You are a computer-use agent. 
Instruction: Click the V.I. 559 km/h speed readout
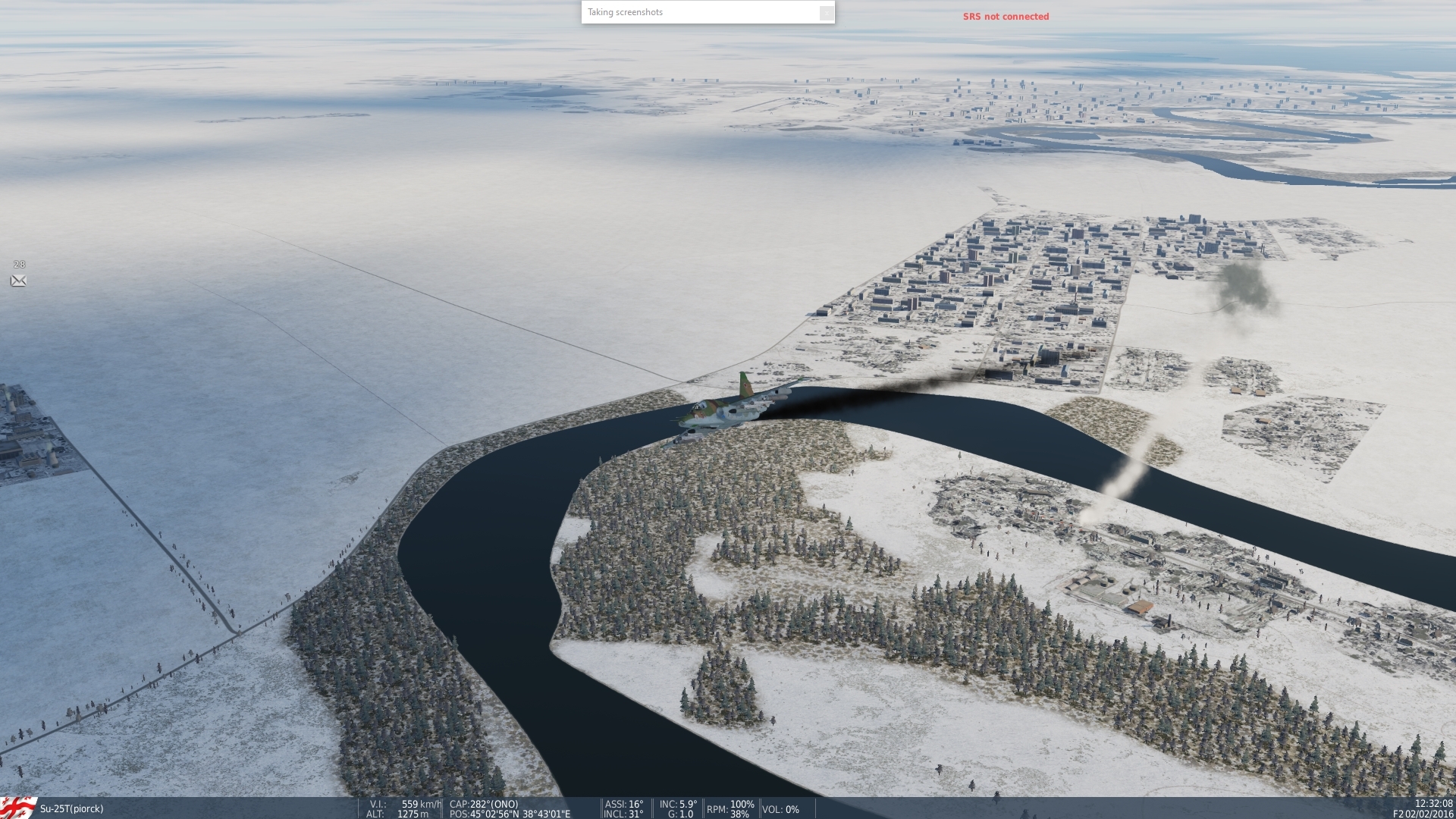click(405, 804)
